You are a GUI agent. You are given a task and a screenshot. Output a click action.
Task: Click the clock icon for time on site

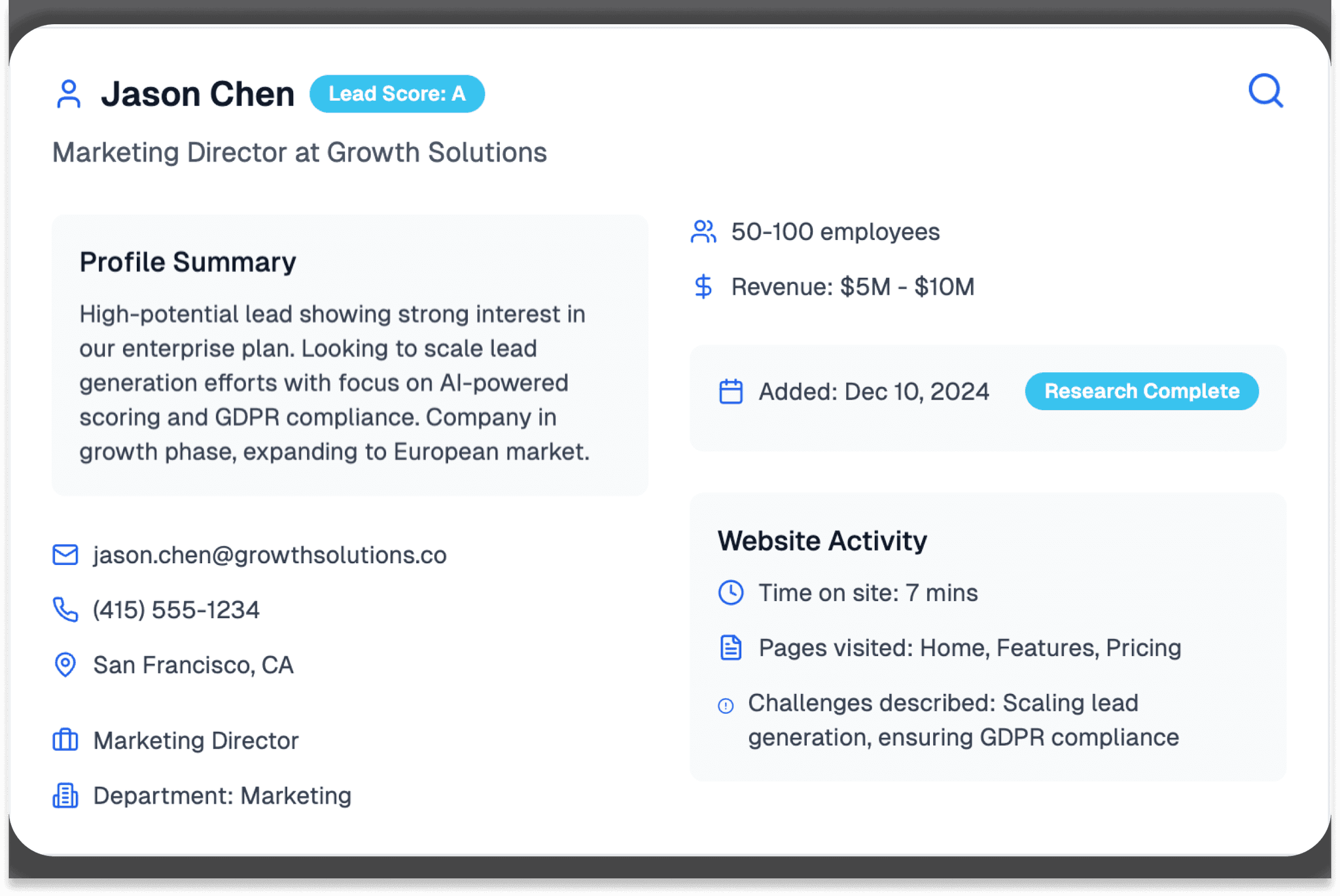[x=731, y=593]
